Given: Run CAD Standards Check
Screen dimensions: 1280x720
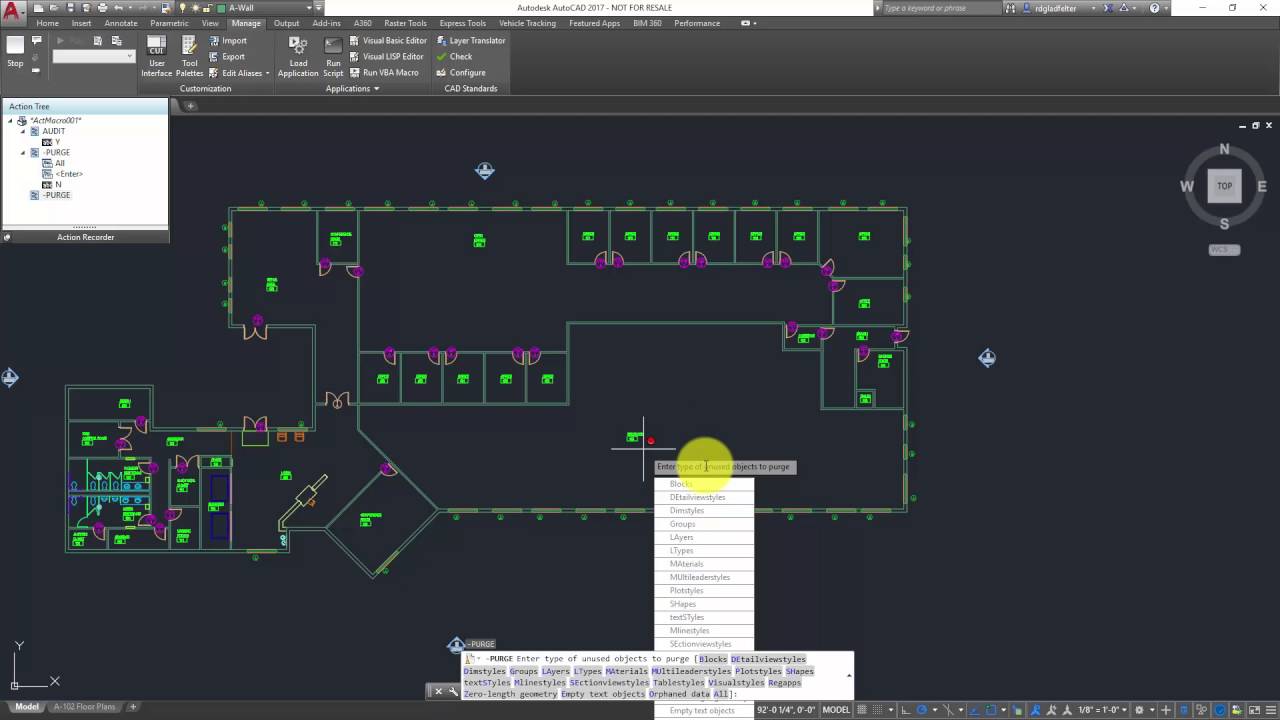Looking at the screenshot, I should tap(454, 57).
